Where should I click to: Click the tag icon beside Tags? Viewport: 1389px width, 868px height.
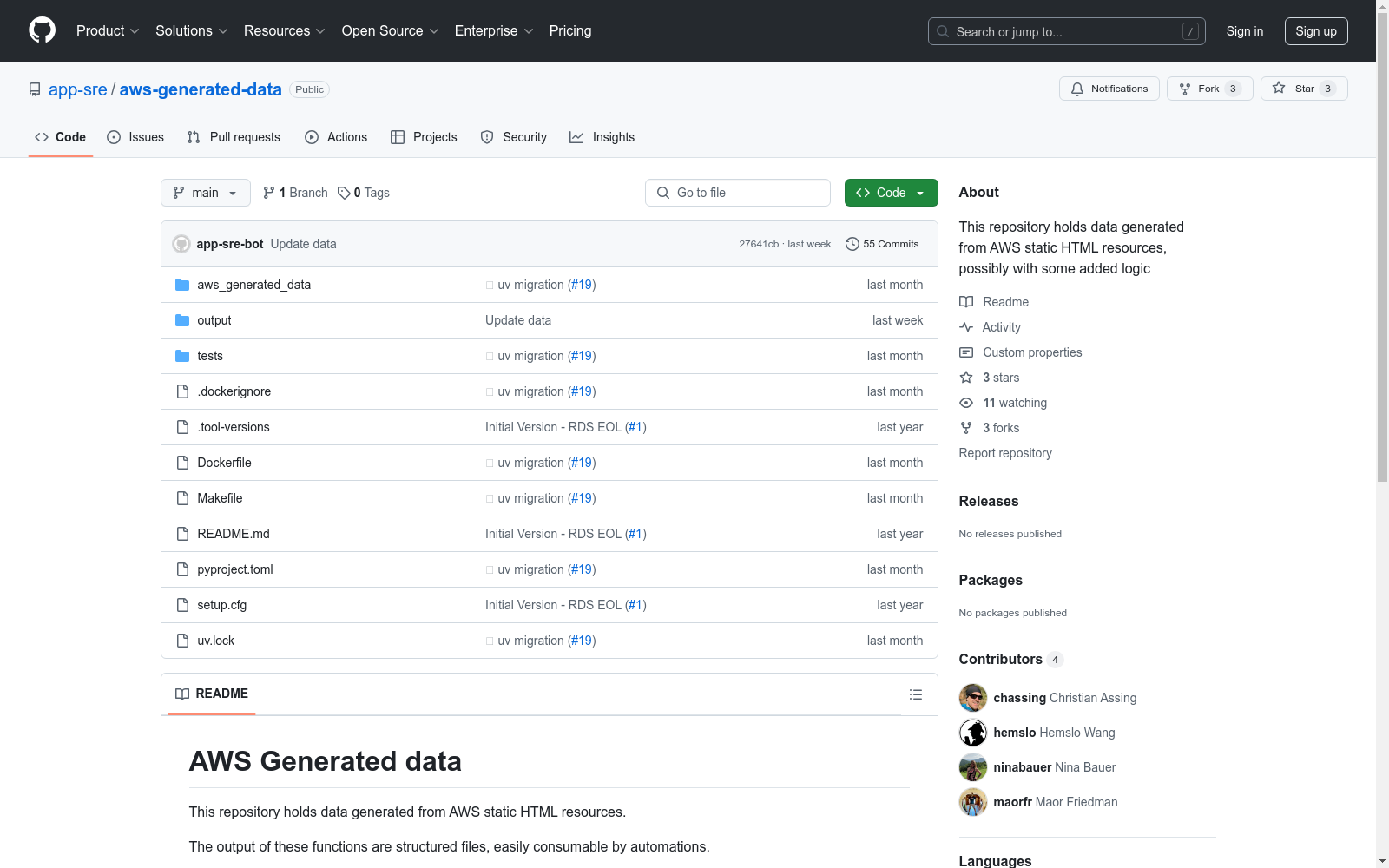coord(344,193)
